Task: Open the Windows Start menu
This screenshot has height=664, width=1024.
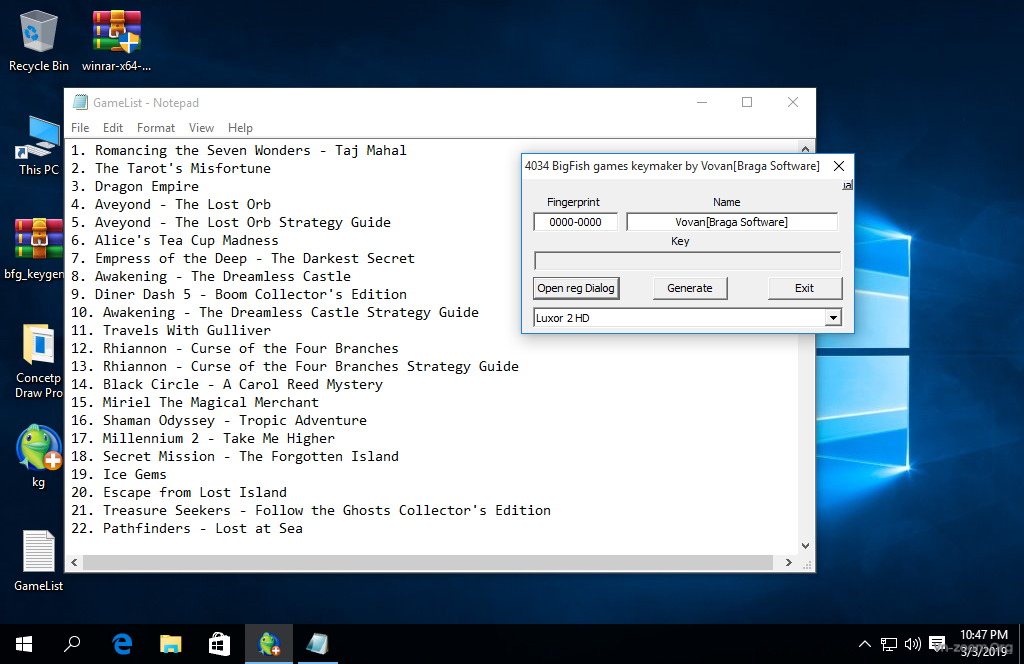Action: tap(24, 644)
